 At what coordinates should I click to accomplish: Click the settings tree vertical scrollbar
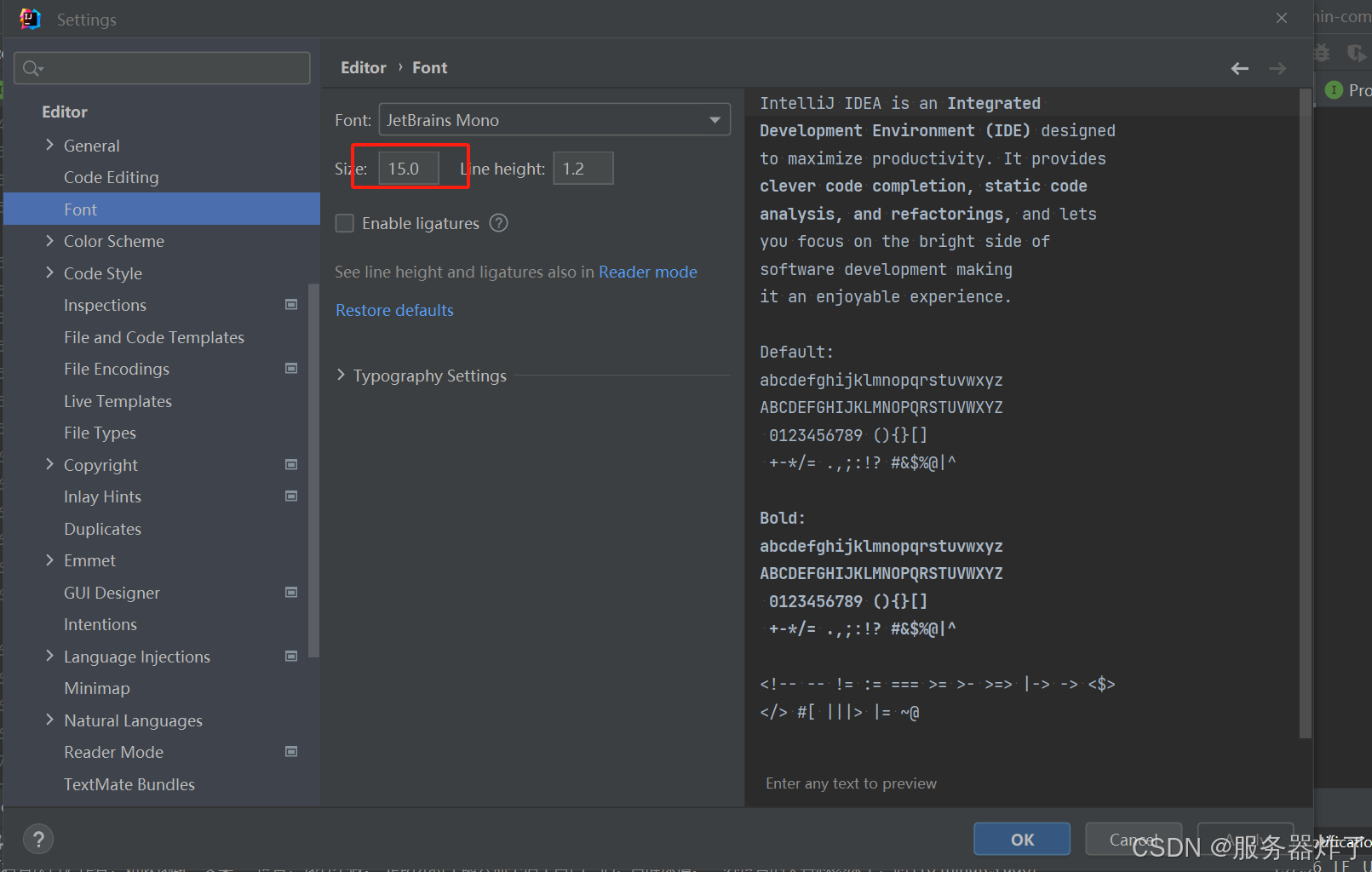pyautogui.click(x=313, y=470)
